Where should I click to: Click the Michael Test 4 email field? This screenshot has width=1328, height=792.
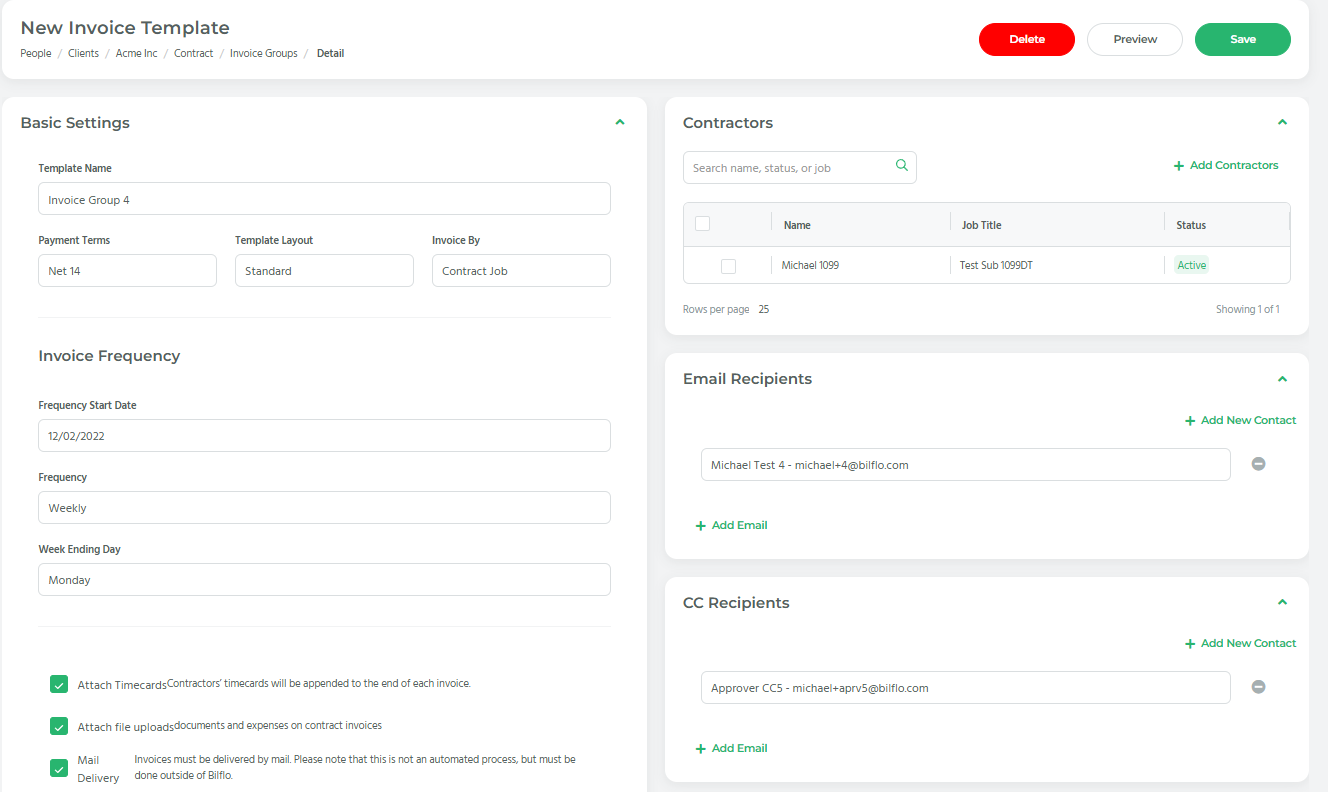pos(966,464)
